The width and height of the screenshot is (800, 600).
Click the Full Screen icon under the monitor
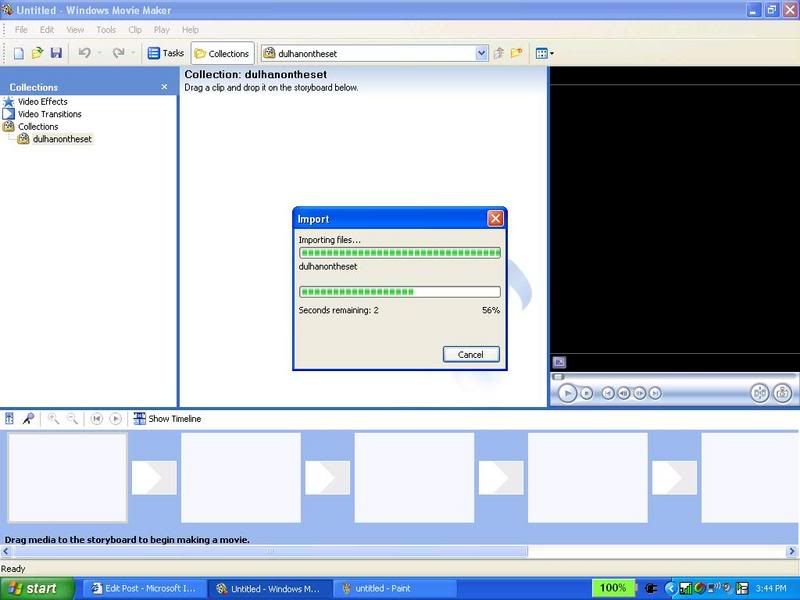click(559, 362)
